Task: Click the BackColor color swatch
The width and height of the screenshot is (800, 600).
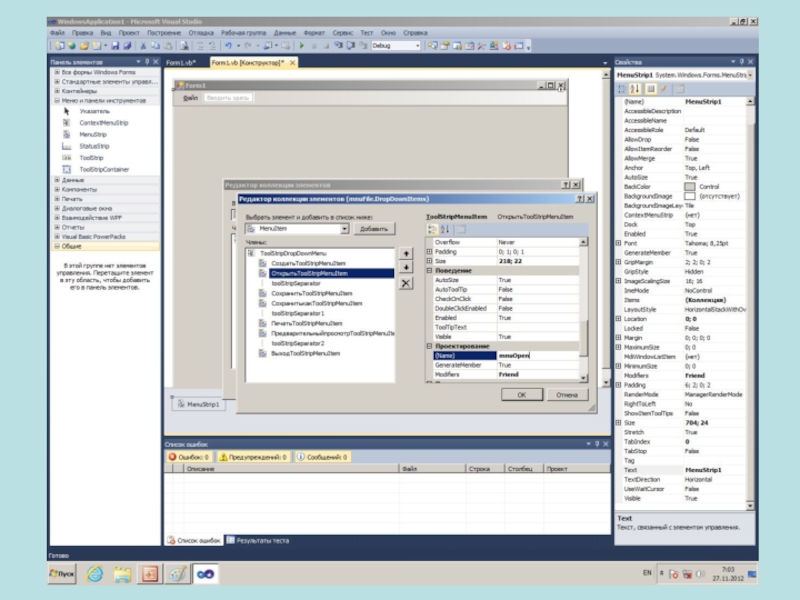Action: (x=690, y=187)
